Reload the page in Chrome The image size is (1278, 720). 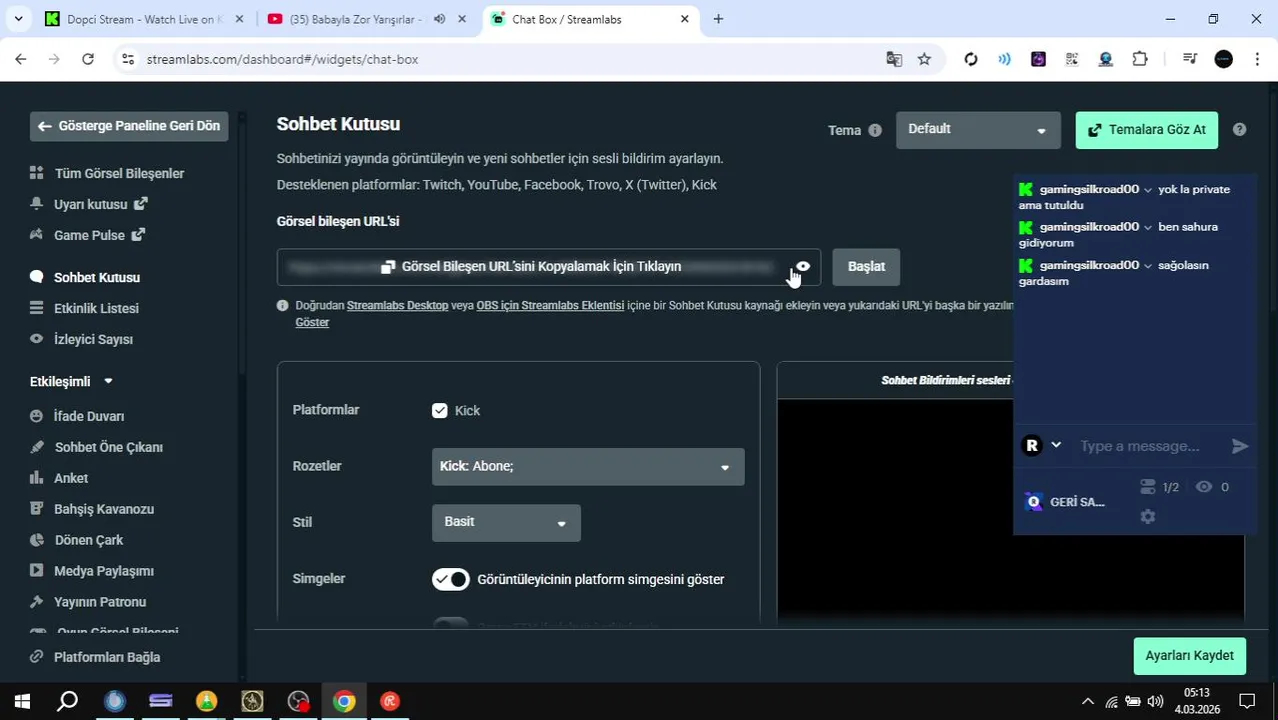88,59
